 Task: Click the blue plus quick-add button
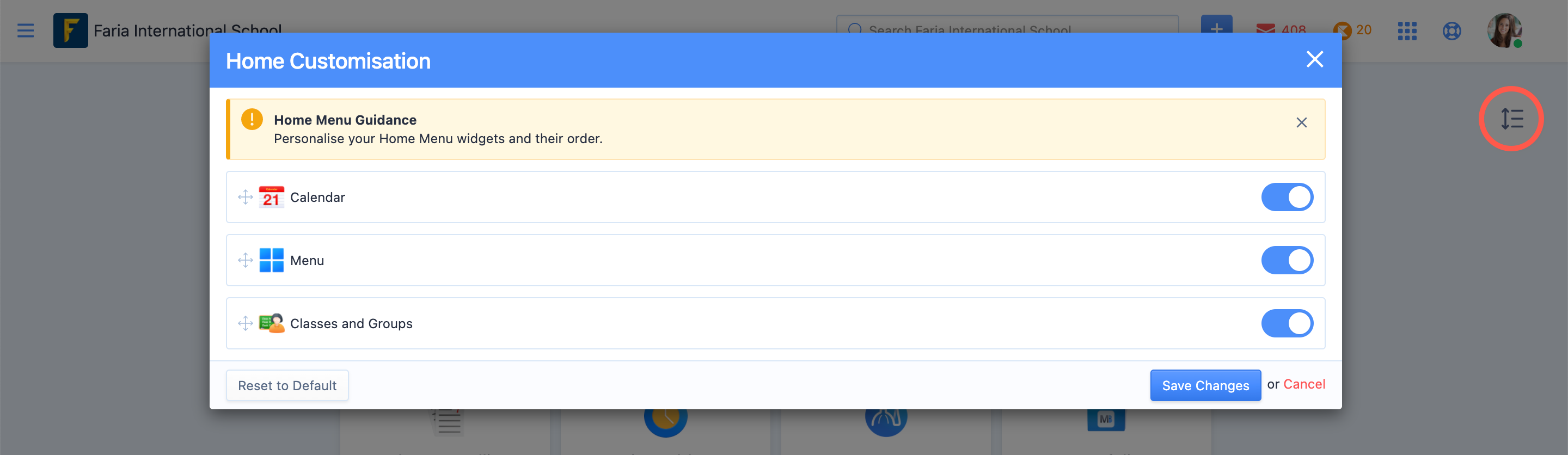[1216, 24]
